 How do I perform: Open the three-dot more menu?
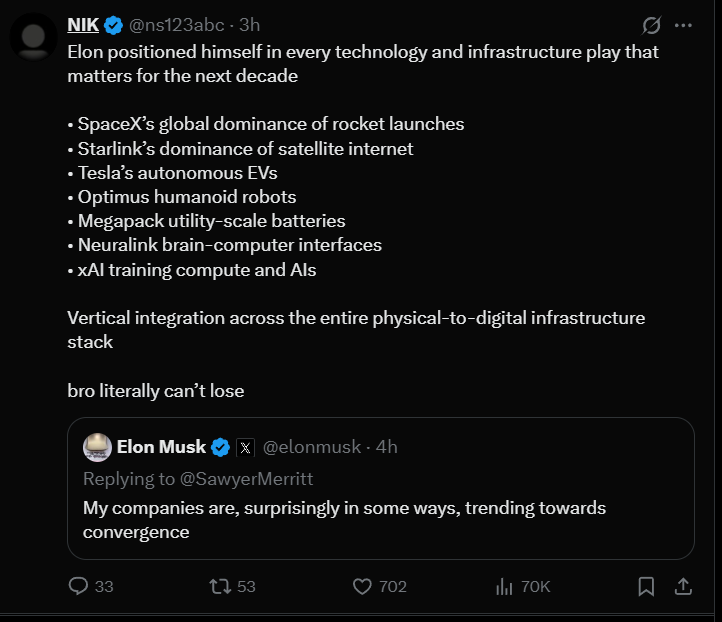684,25
